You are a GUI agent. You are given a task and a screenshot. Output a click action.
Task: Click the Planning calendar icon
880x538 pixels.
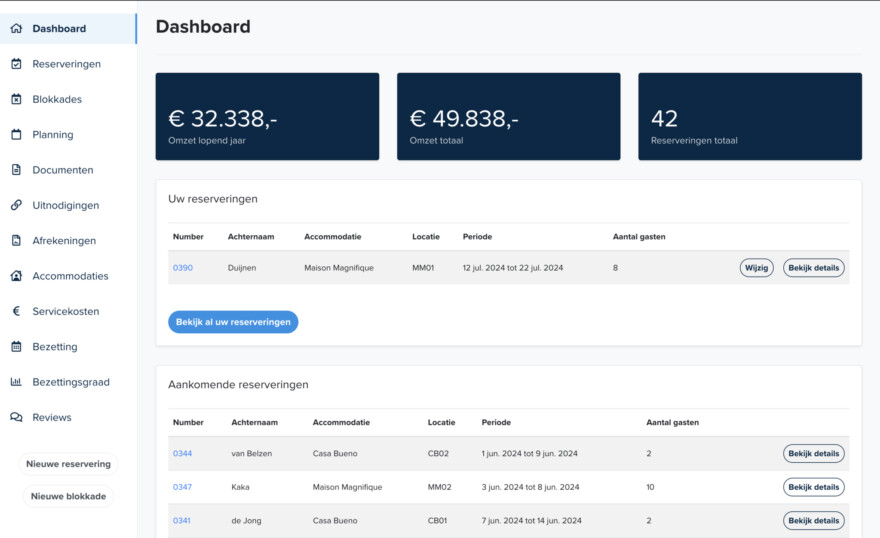pos(16,135)
